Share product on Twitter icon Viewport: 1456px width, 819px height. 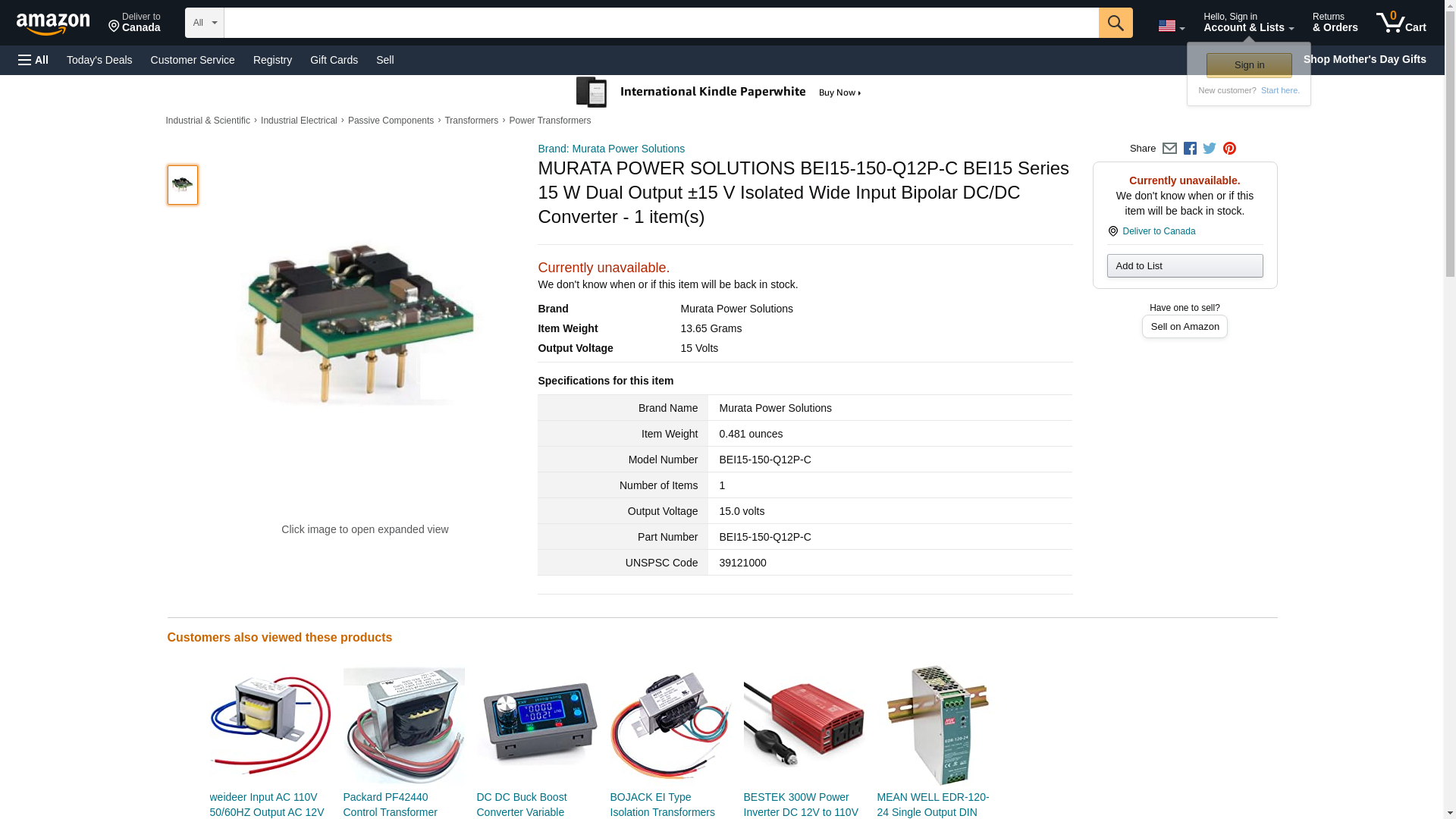[1210, 149]
